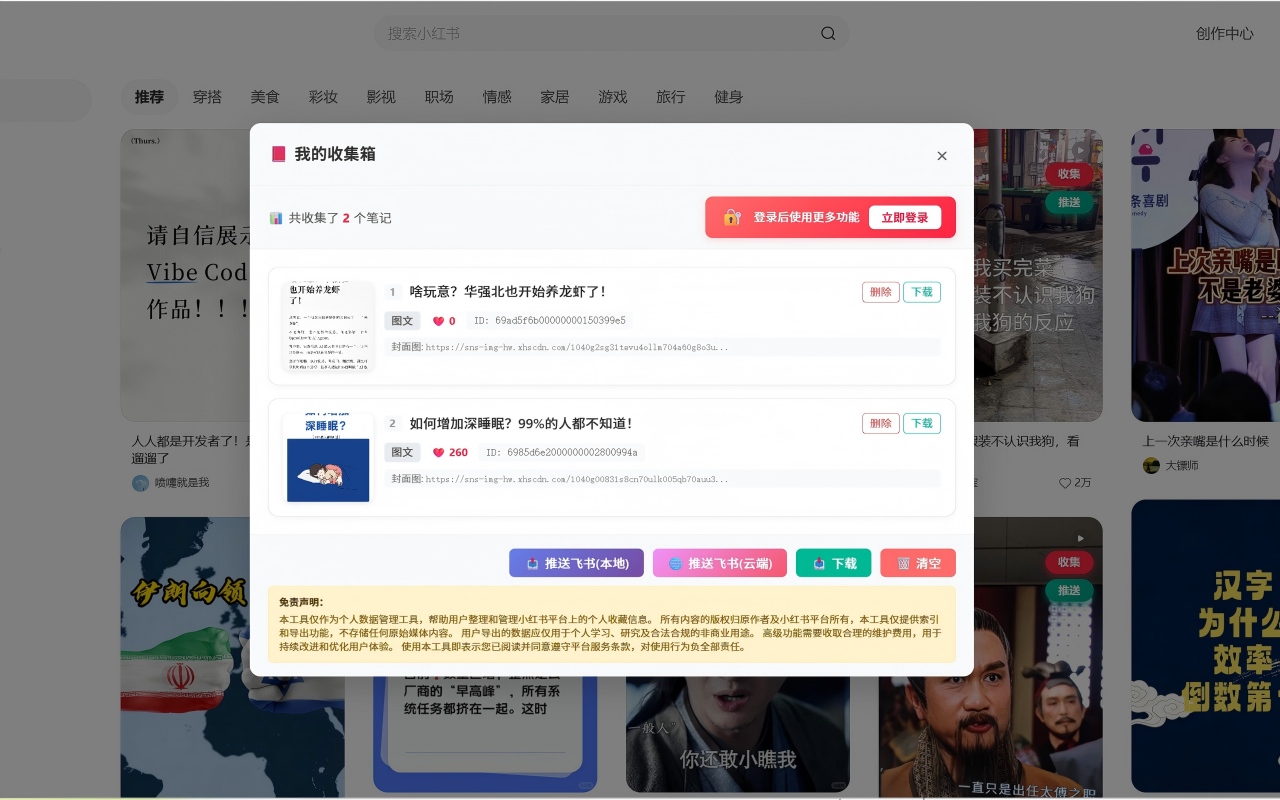
Task: Click the 免责声明 heading
Action: (300, 602)
